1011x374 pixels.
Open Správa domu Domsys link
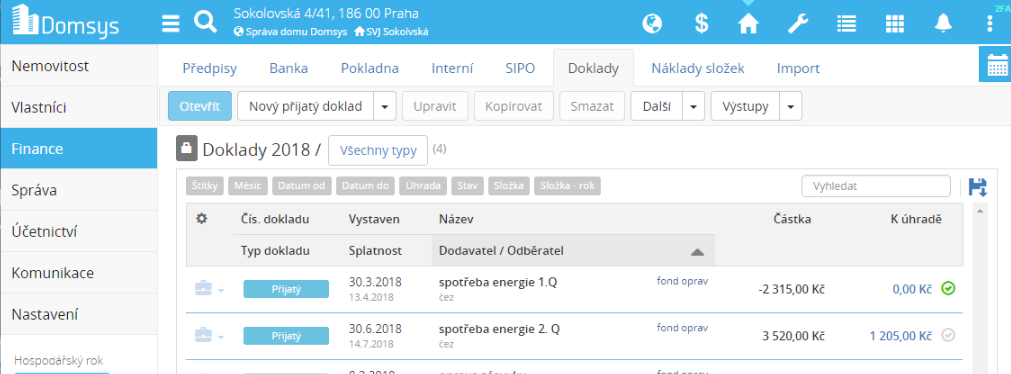290,32
